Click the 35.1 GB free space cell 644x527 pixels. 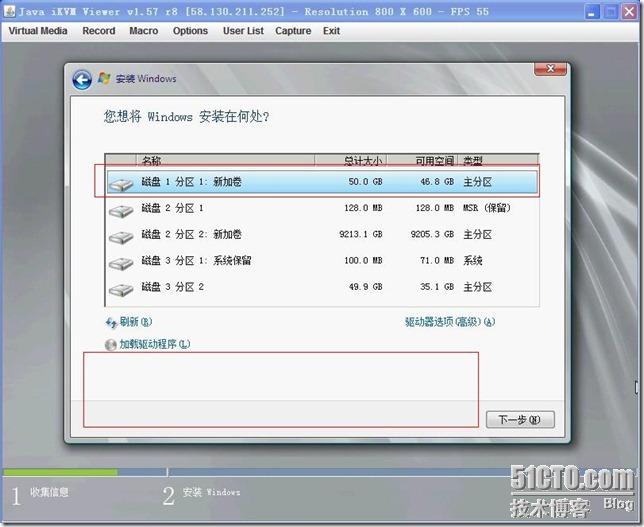tap(437, 287)
